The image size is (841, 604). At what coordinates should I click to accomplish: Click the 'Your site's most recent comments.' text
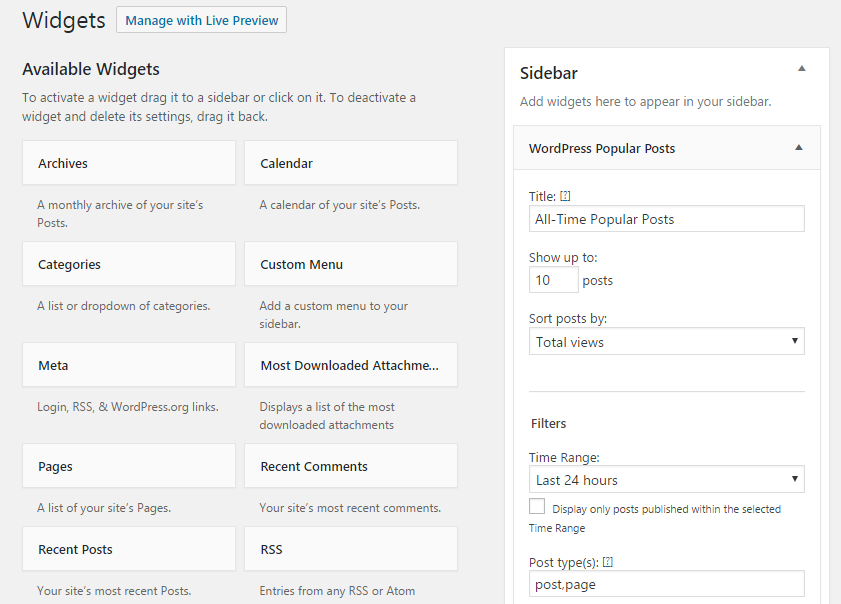pyautogui.click(x=350, y=507)
